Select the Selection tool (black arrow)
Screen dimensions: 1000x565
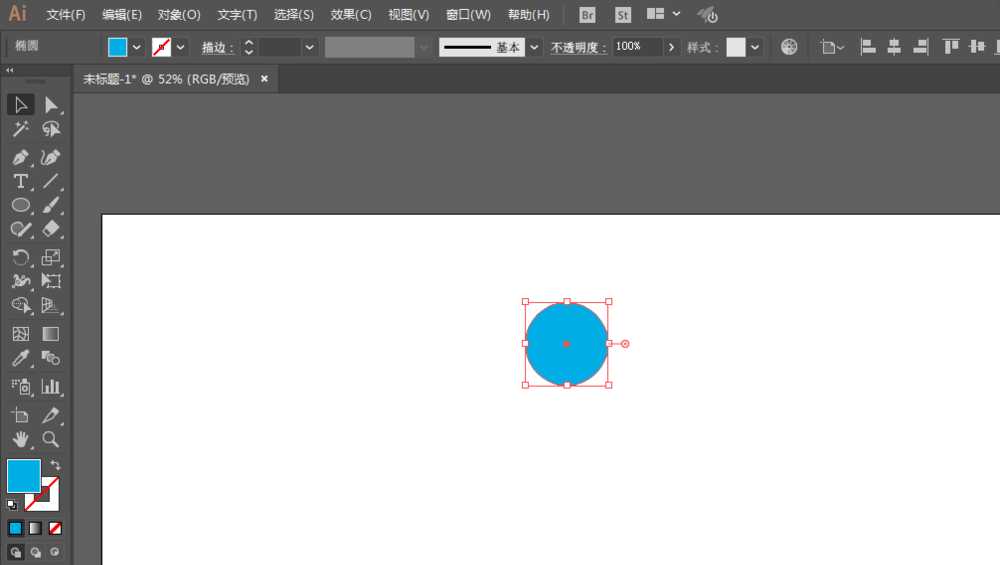pos(20,104)
